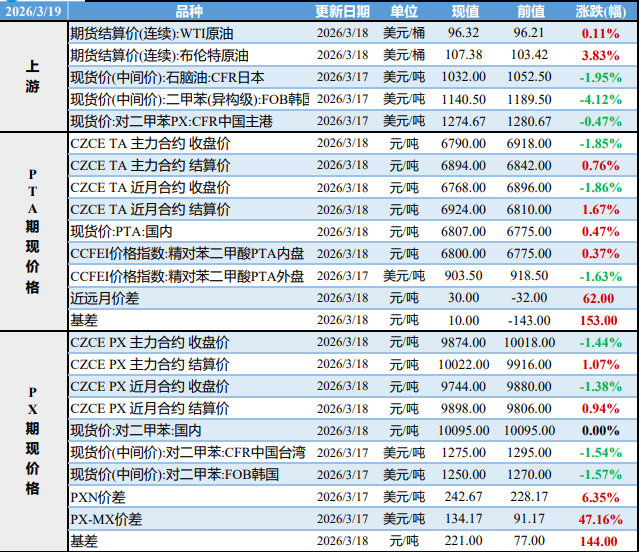Screen dimensions: 641x552
Task: Click the 0.00% change cell
Action: 601,431
